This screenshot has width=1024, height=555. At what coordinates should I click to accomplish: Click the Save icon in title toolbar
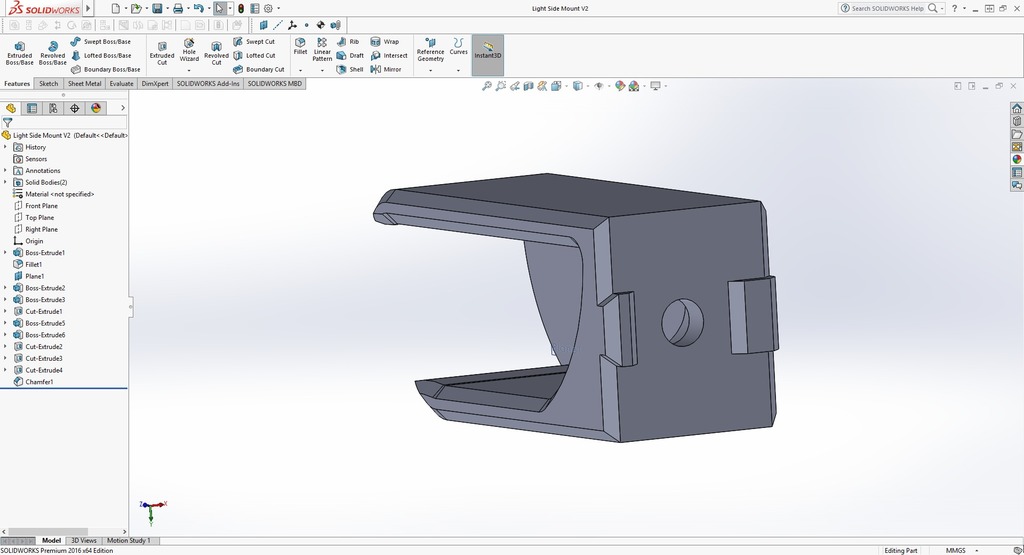[157, 8]
